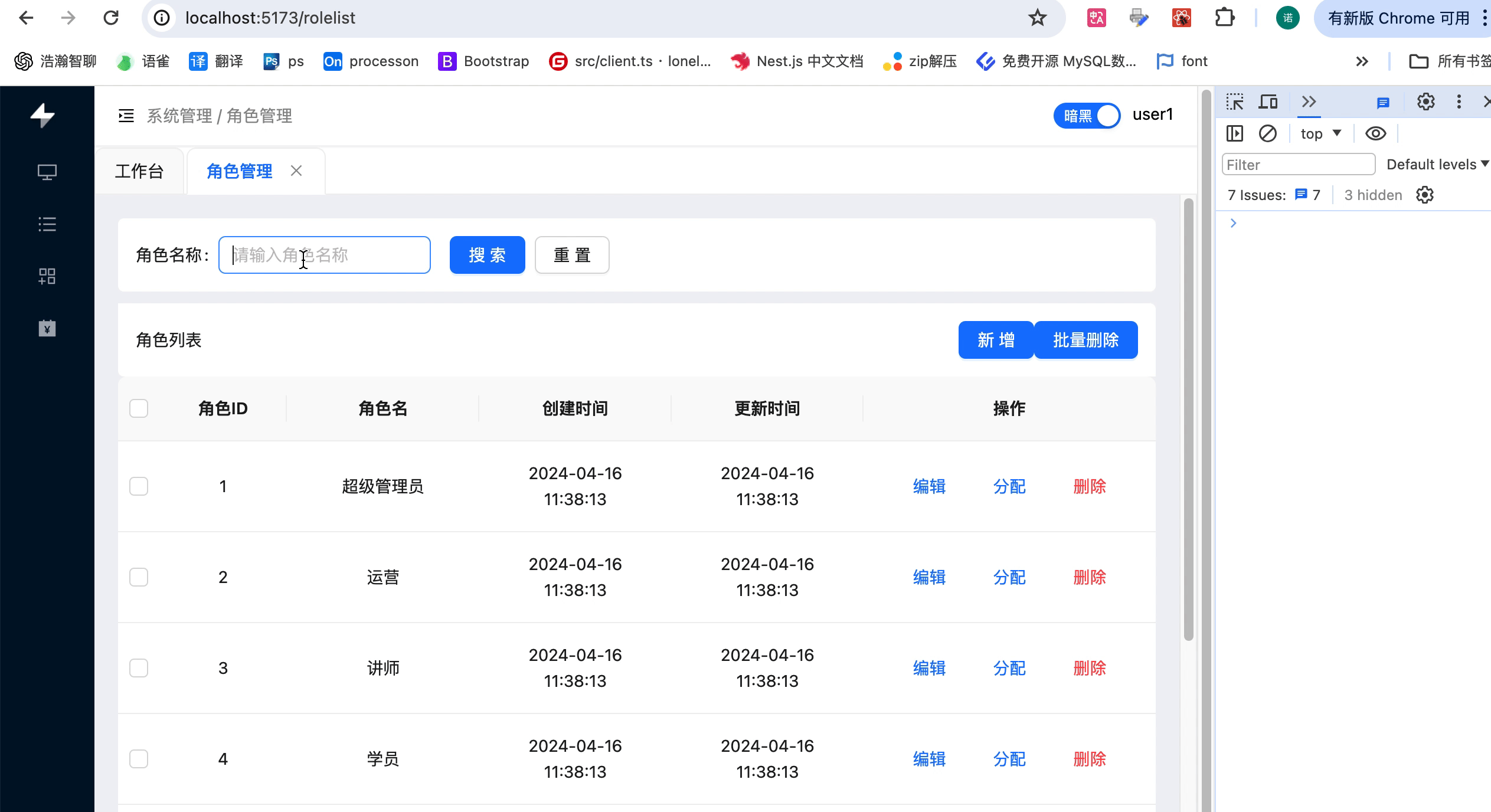Viewport: 1491px width, 812px height.
Task: Toggle the 暗黑 dark mode switch
Action: tap(1087, 116)
